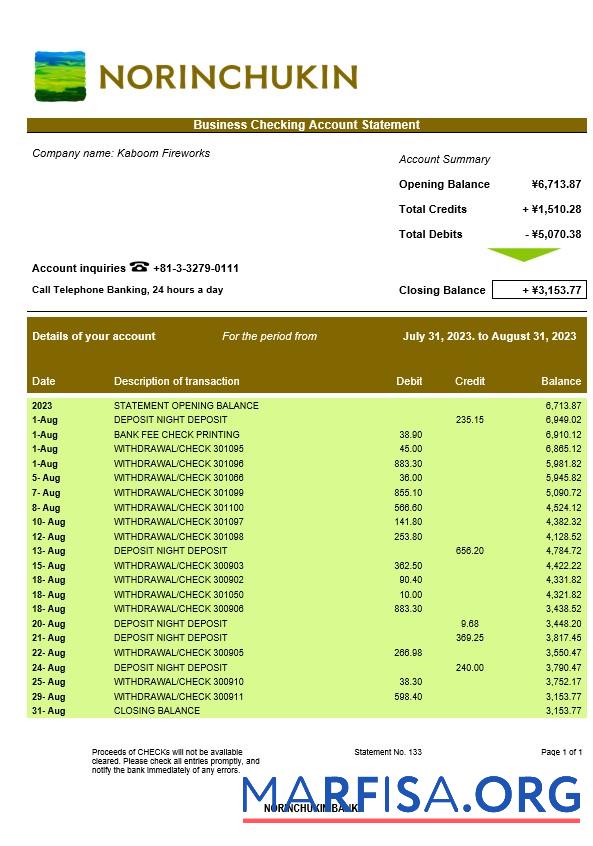
Task: Click the 855.10 debit for check 301099
Action: [x=408, y=493]
